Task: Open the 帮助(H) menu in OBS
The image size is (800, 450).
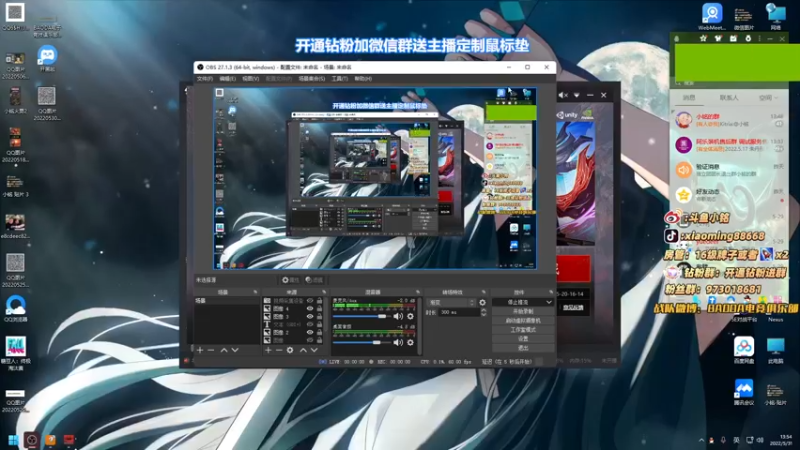Action: (x=363, y=79)
